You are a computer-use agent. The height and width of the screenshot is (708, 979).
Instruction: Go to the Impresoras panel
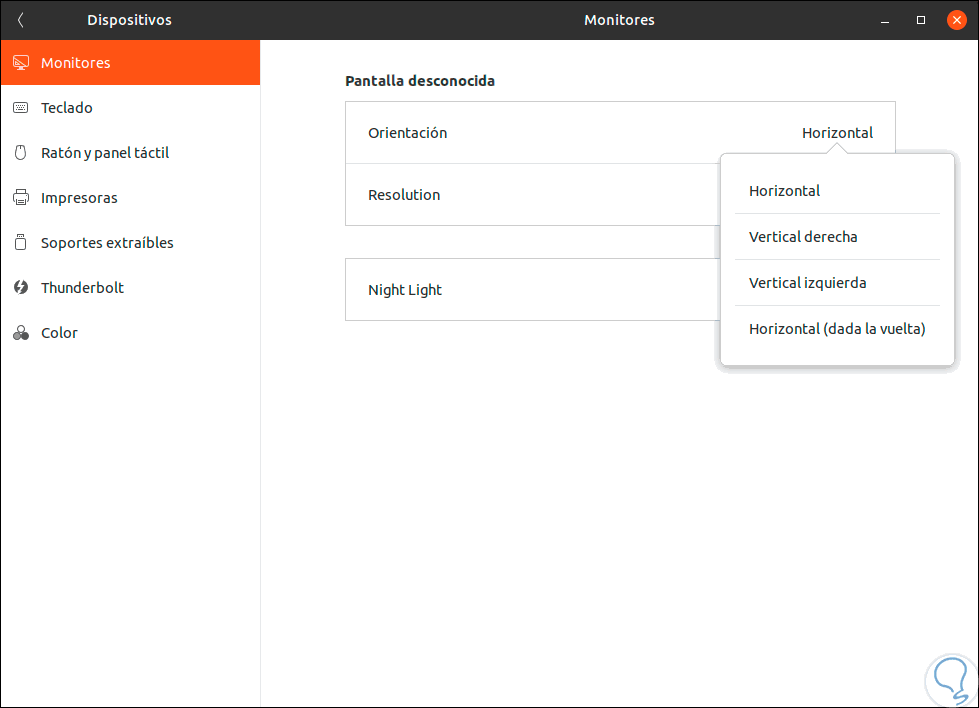[x=79, y=198]
